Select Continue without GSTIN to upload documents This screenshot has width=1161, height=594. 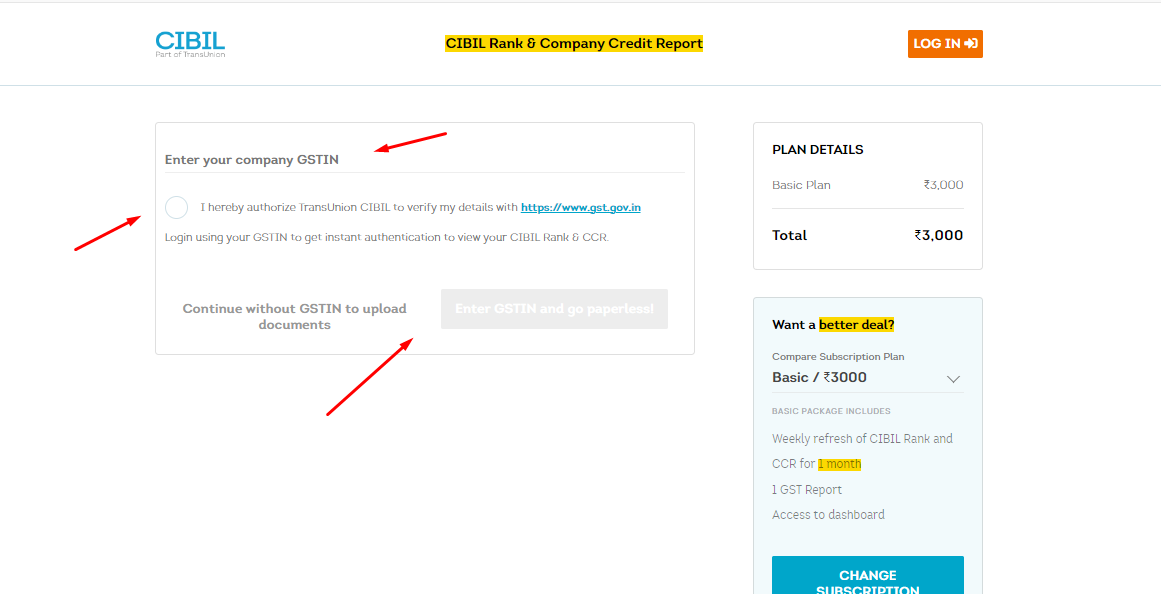click(294, 316)
